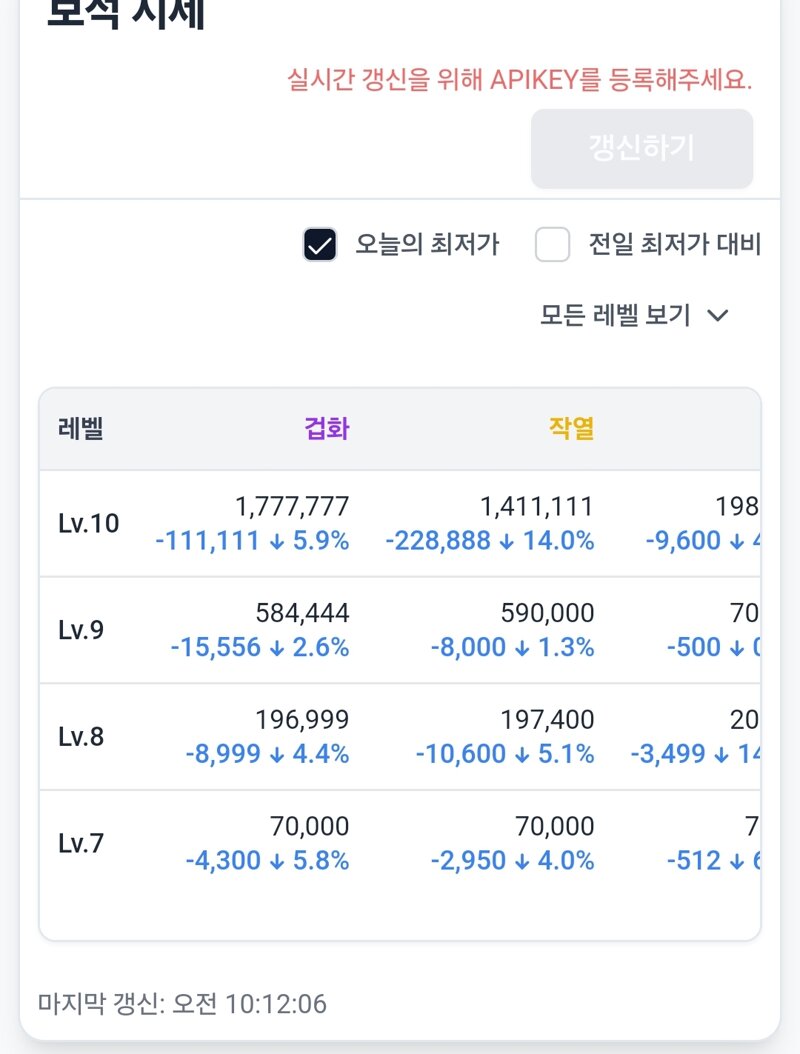Click the chevron next to 모든 레벨 보기
Screen dimensions: 800x1054
(717, 315)
